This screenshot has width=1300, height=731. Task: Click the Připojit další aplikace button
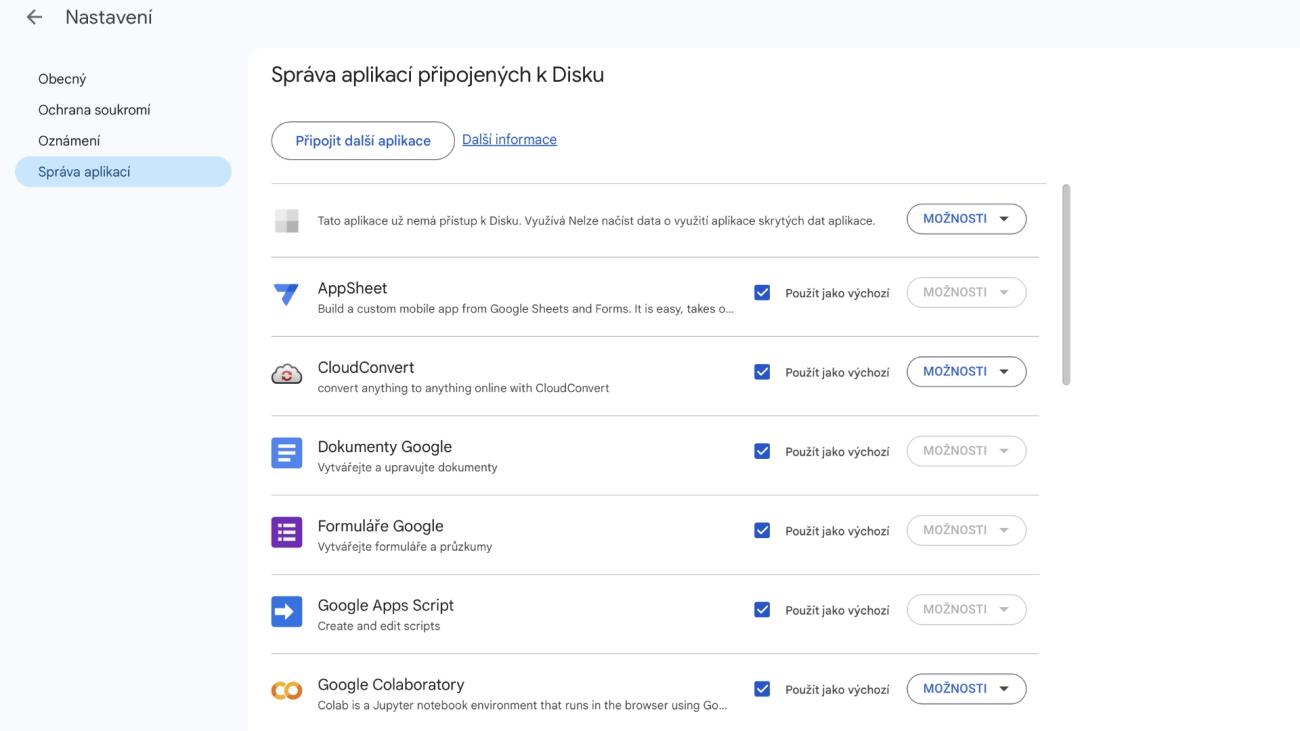pyautogui.click(x=363, y=141)
